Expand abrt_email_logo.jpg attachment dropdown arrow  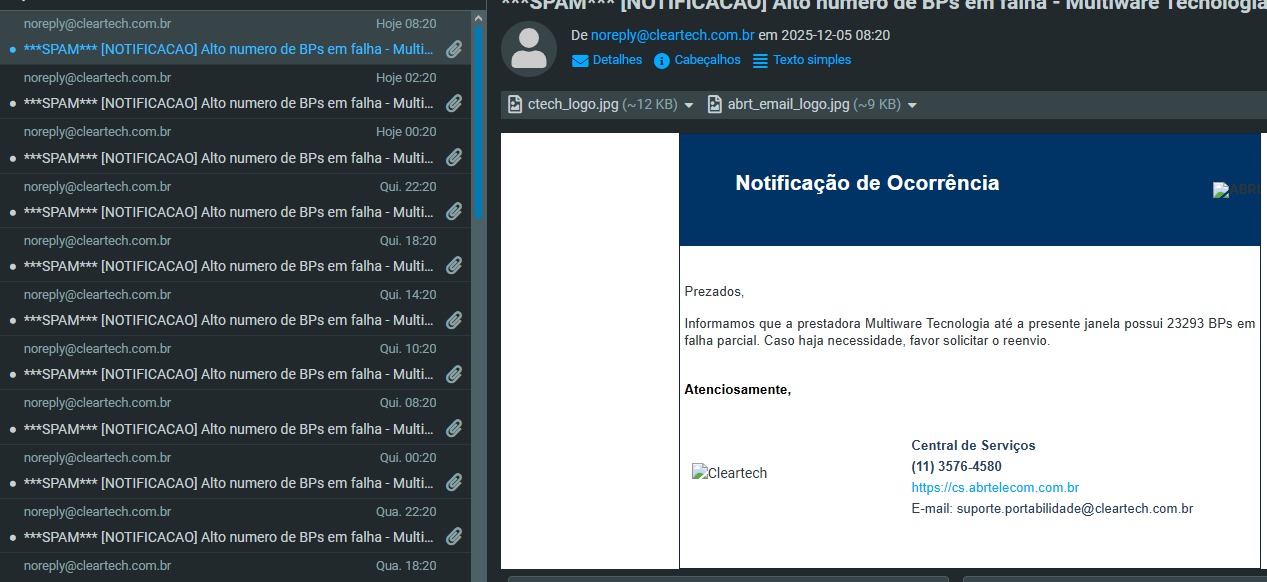(912, 105)
